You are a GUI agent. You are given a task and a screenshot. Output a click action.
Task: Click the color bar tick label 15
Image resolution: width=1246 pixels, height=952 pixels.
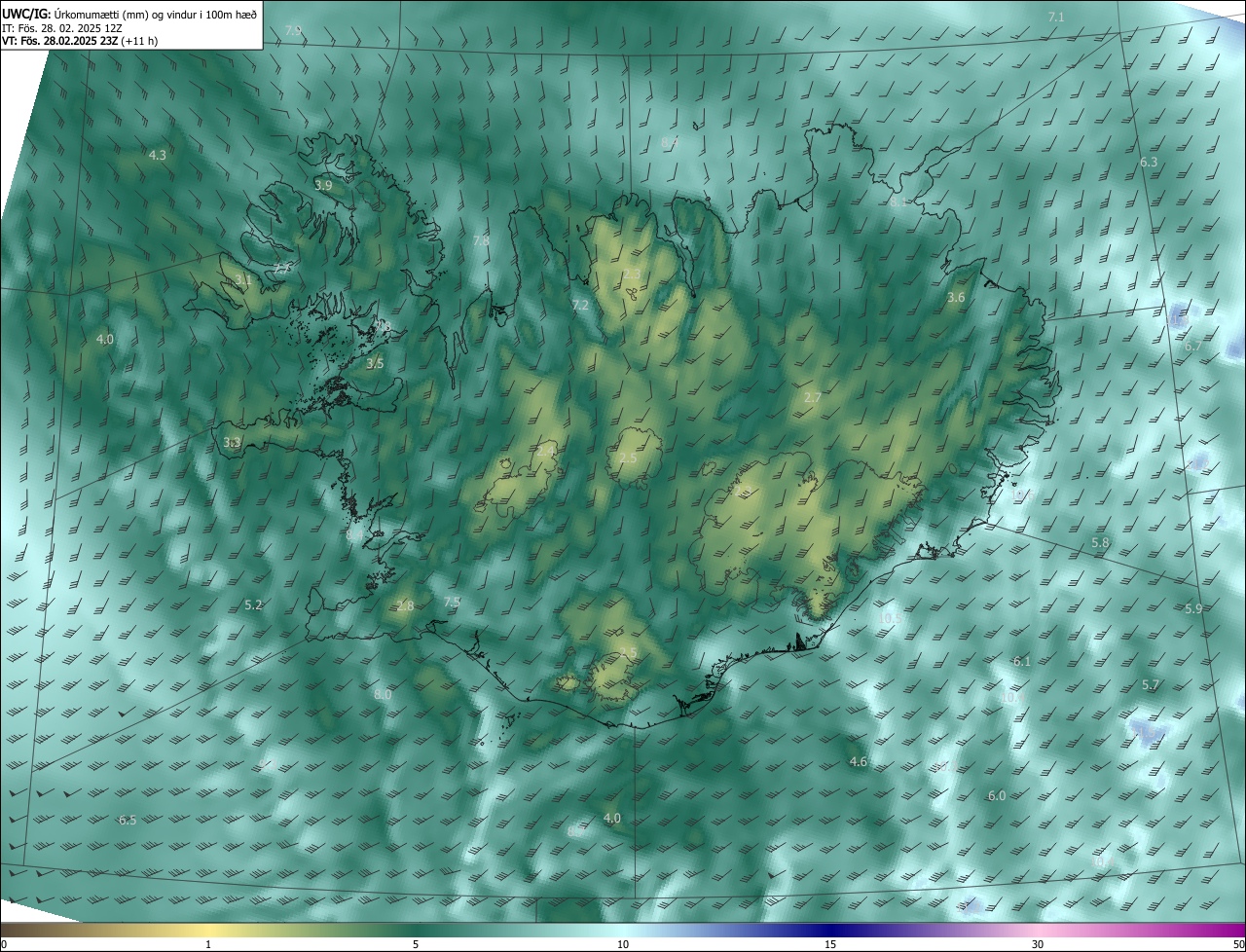[830, 944]
